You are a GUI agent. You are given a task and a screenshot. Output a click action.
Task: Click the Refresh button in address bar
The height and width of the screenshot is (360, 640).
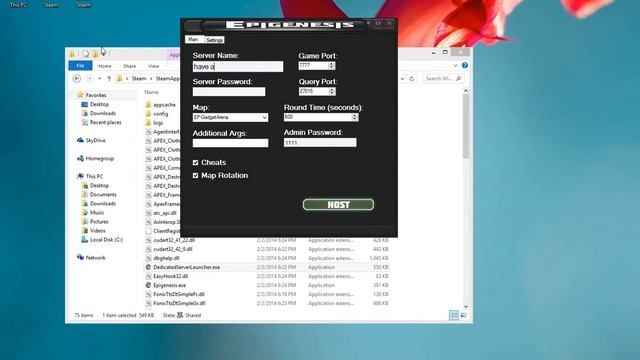(x=411, y=78)
